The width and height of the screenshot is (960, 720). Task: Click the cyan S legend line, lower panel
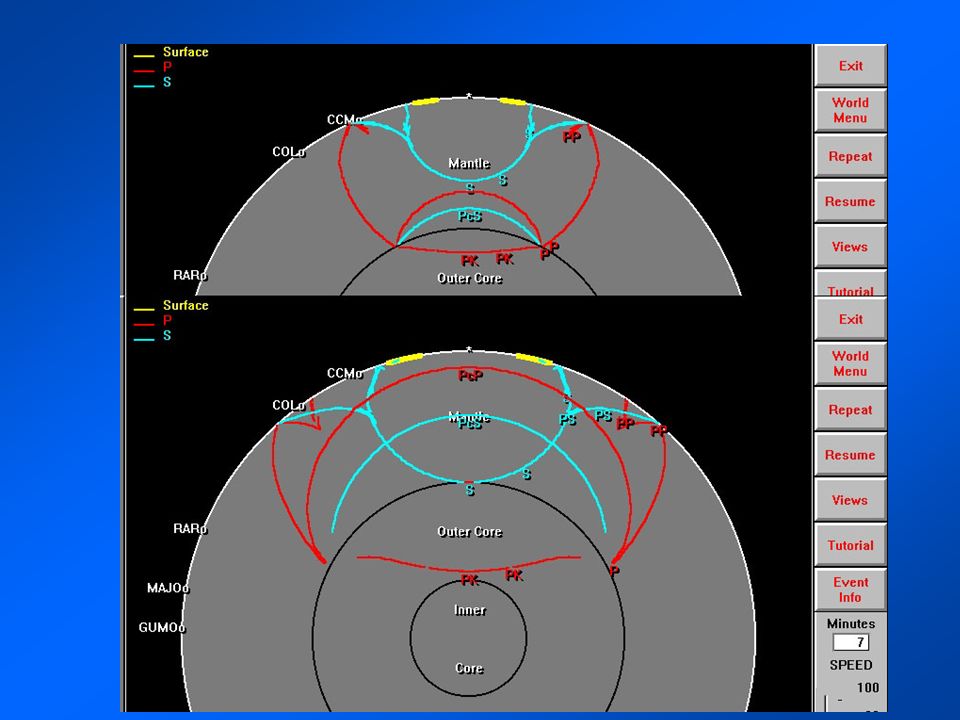(x=144, y=340)
